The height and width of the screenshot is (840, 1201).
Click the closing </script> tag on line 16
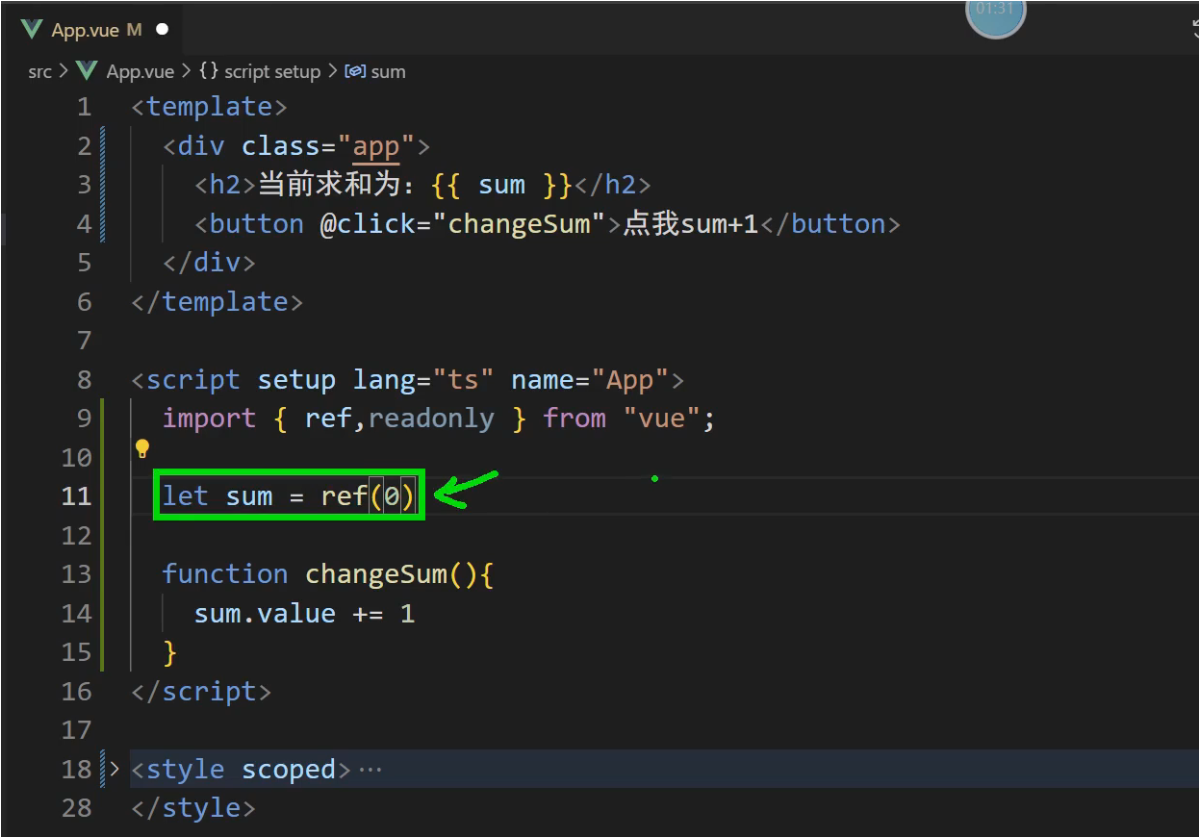click(201, 691)
